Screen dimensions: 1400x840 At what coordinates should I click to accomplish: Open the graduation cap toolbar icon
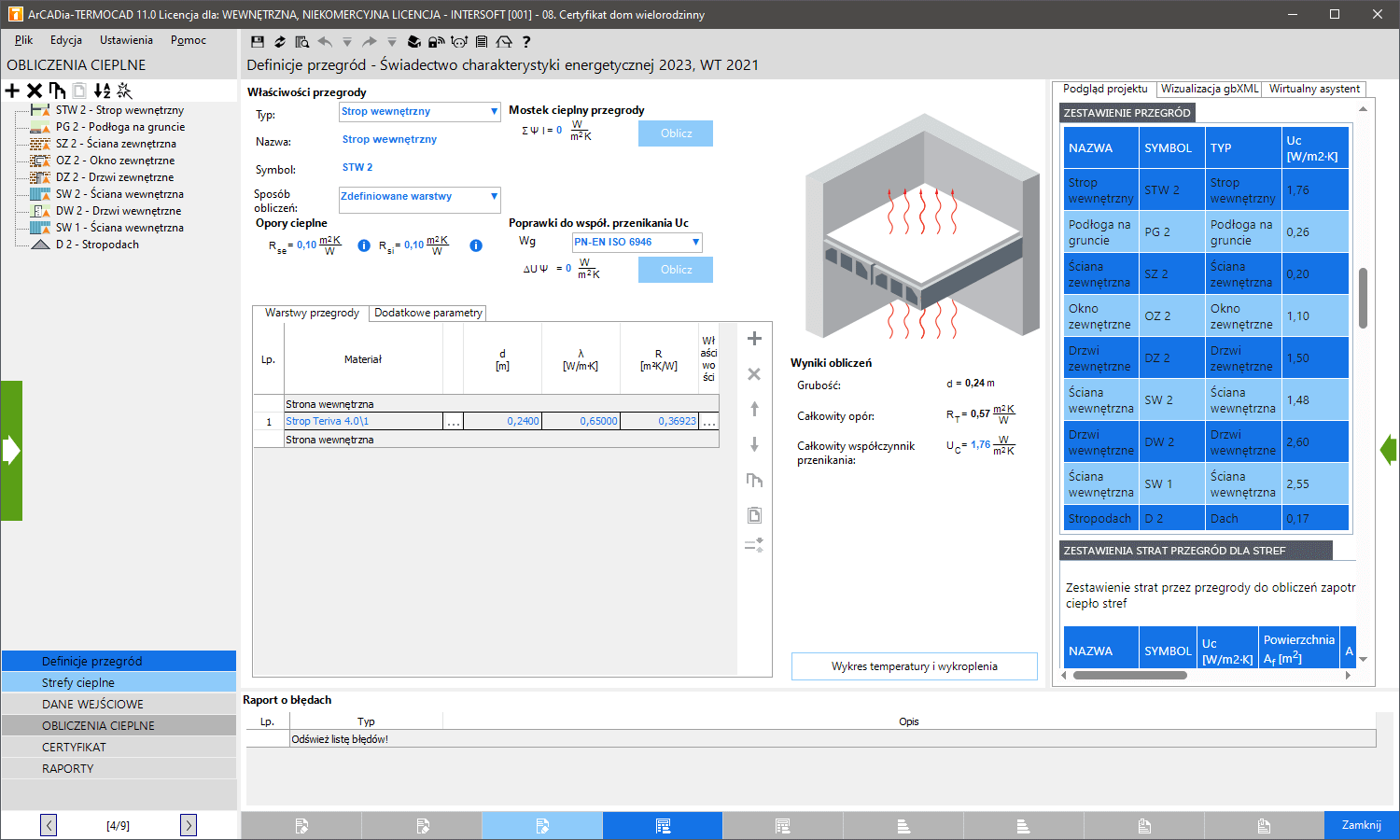point(414,41)
